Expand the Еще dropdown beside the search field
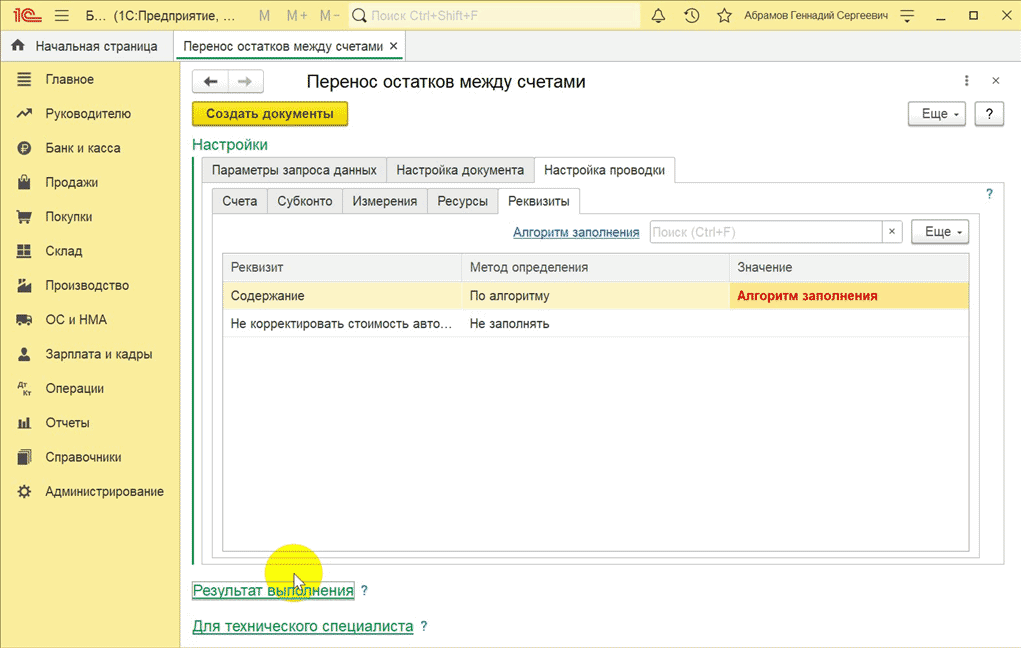 940,232
